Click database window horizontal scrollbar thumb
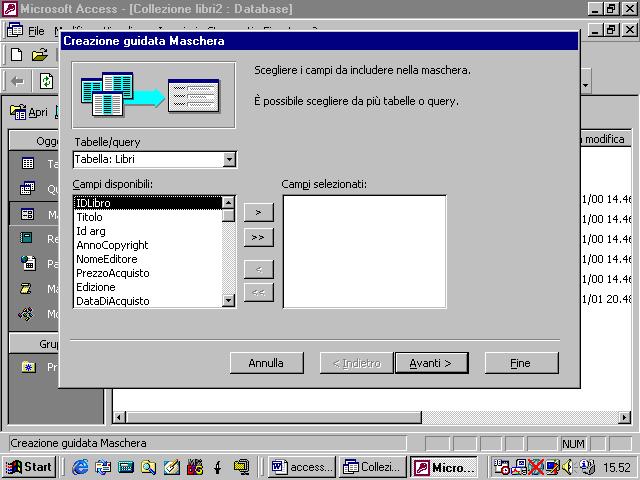The height and width of the screenshot is (480, 640). [274, 417]
